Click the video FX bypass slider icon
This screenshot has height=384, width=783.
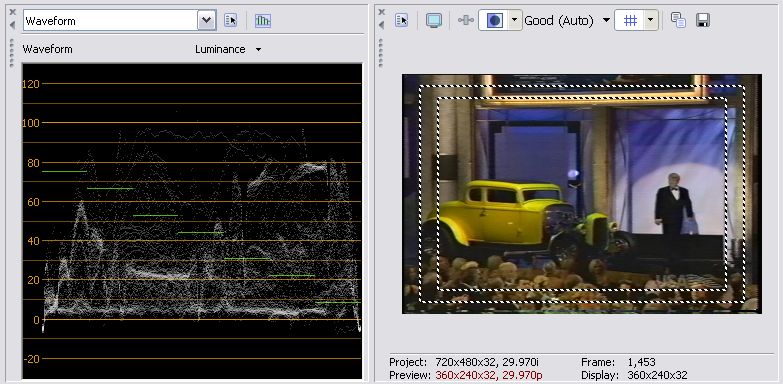click(466, 20)
